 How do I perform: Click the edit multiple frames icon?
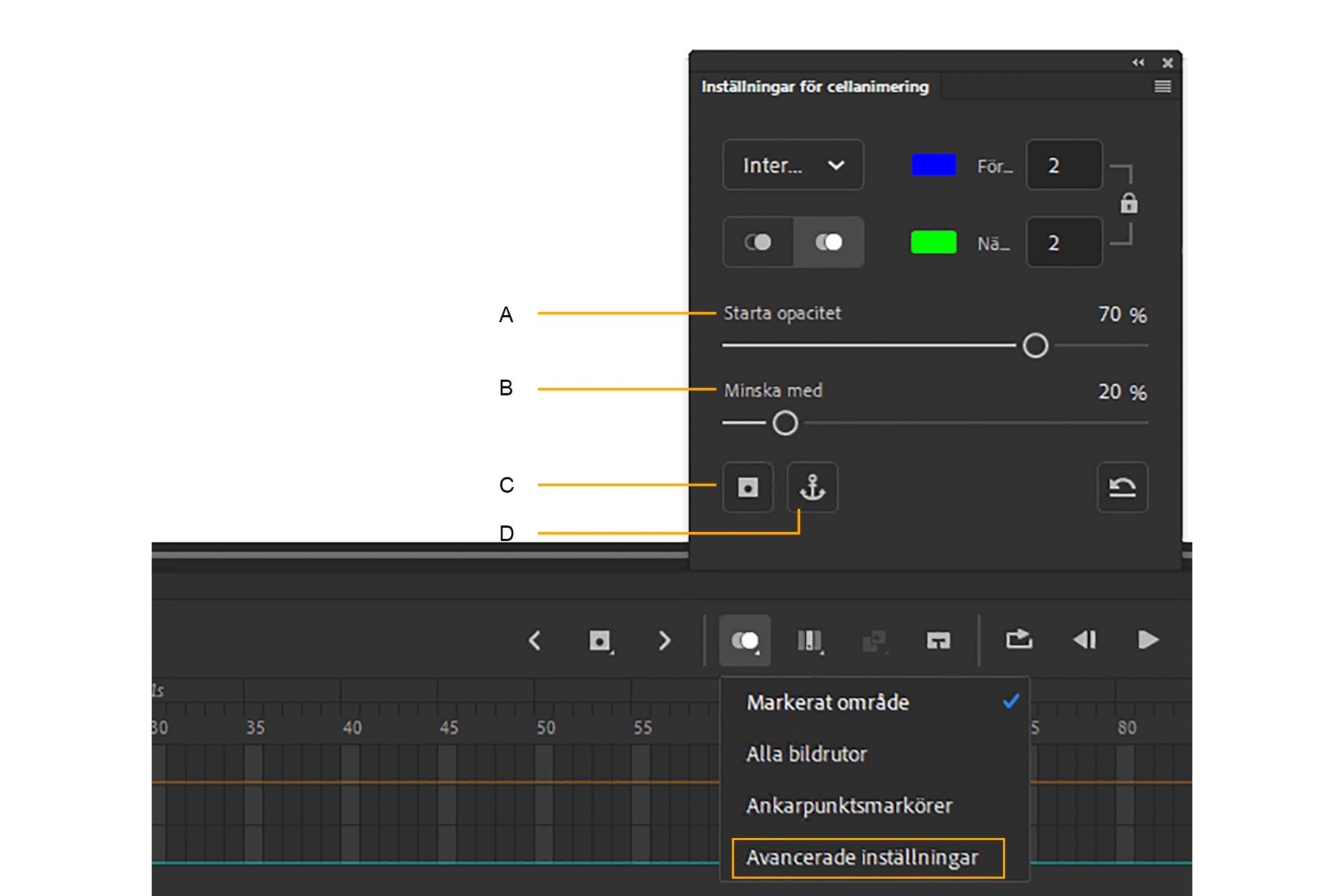click(810, 640)
